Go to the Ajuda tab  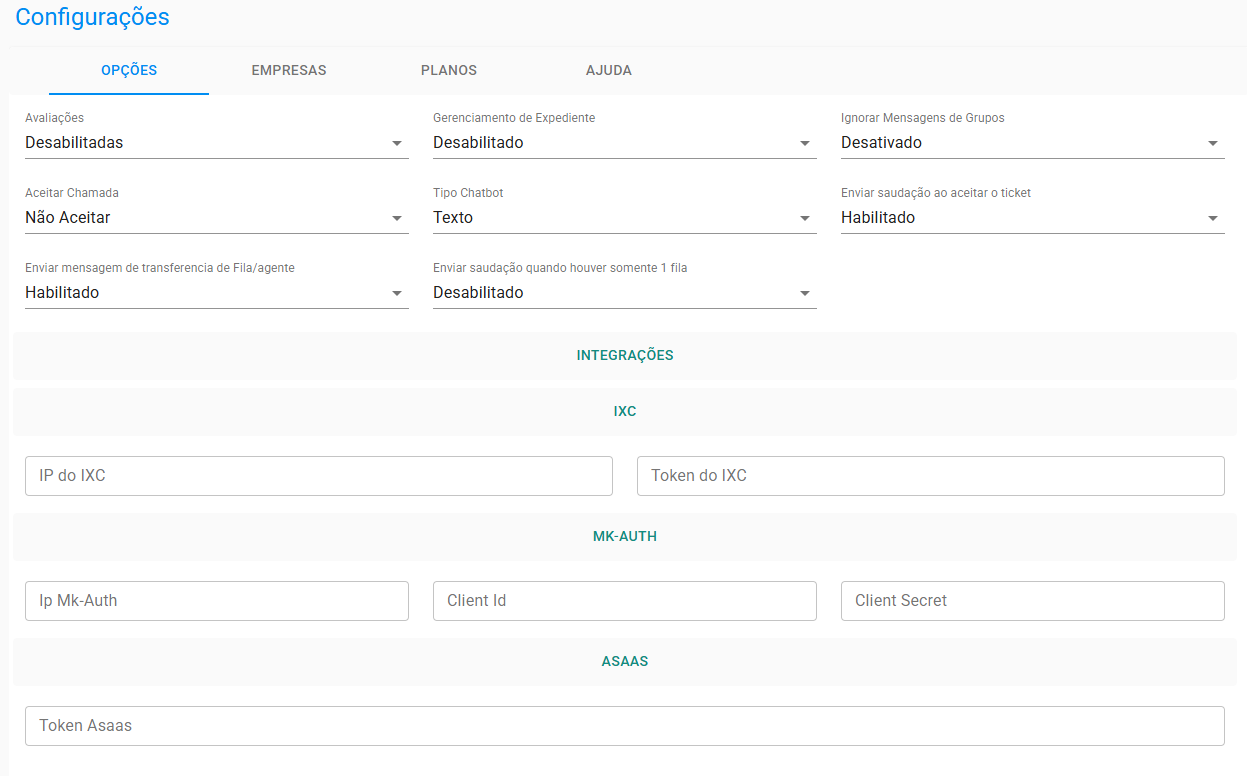pyautogui.click(x=608, y=71)
